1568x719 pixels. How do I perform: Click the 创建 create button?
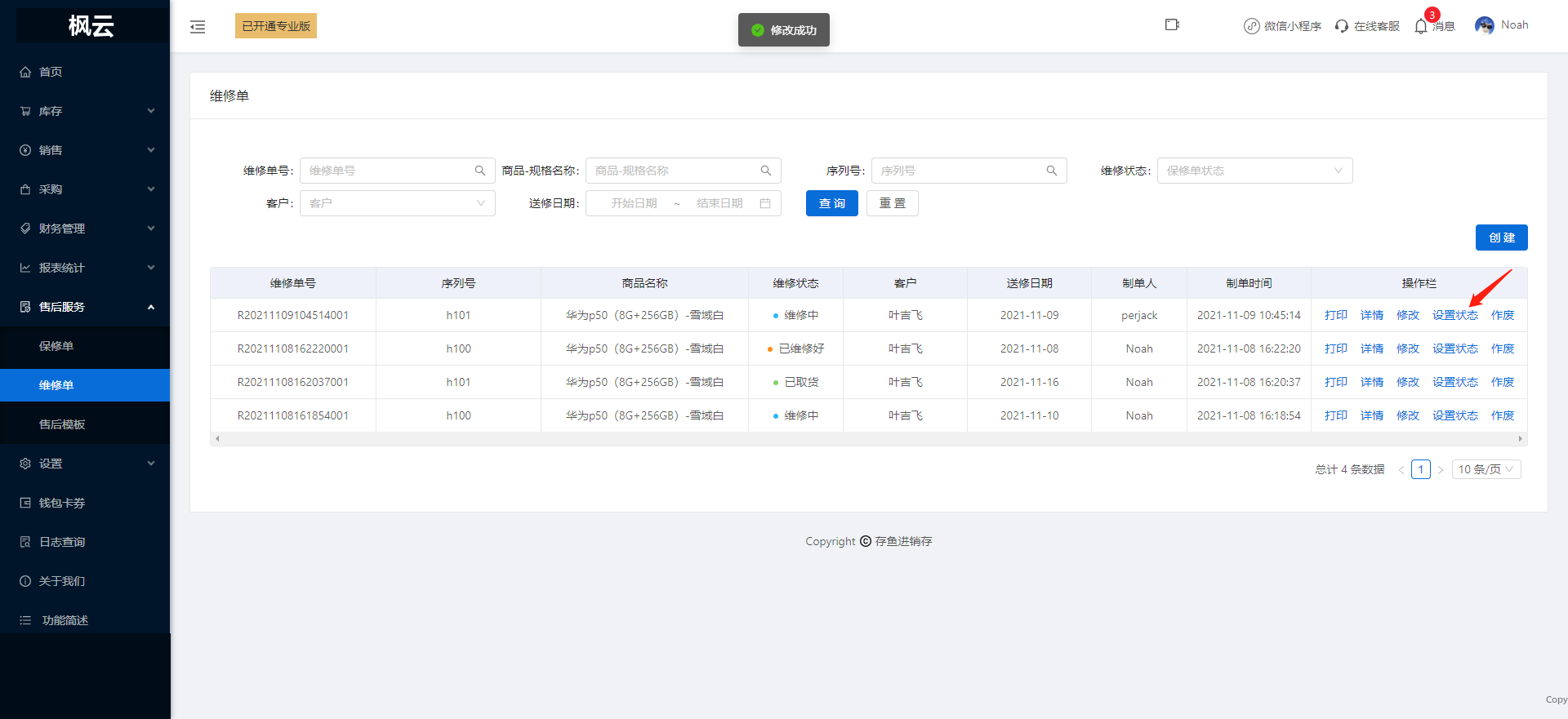click(1502, 237)
